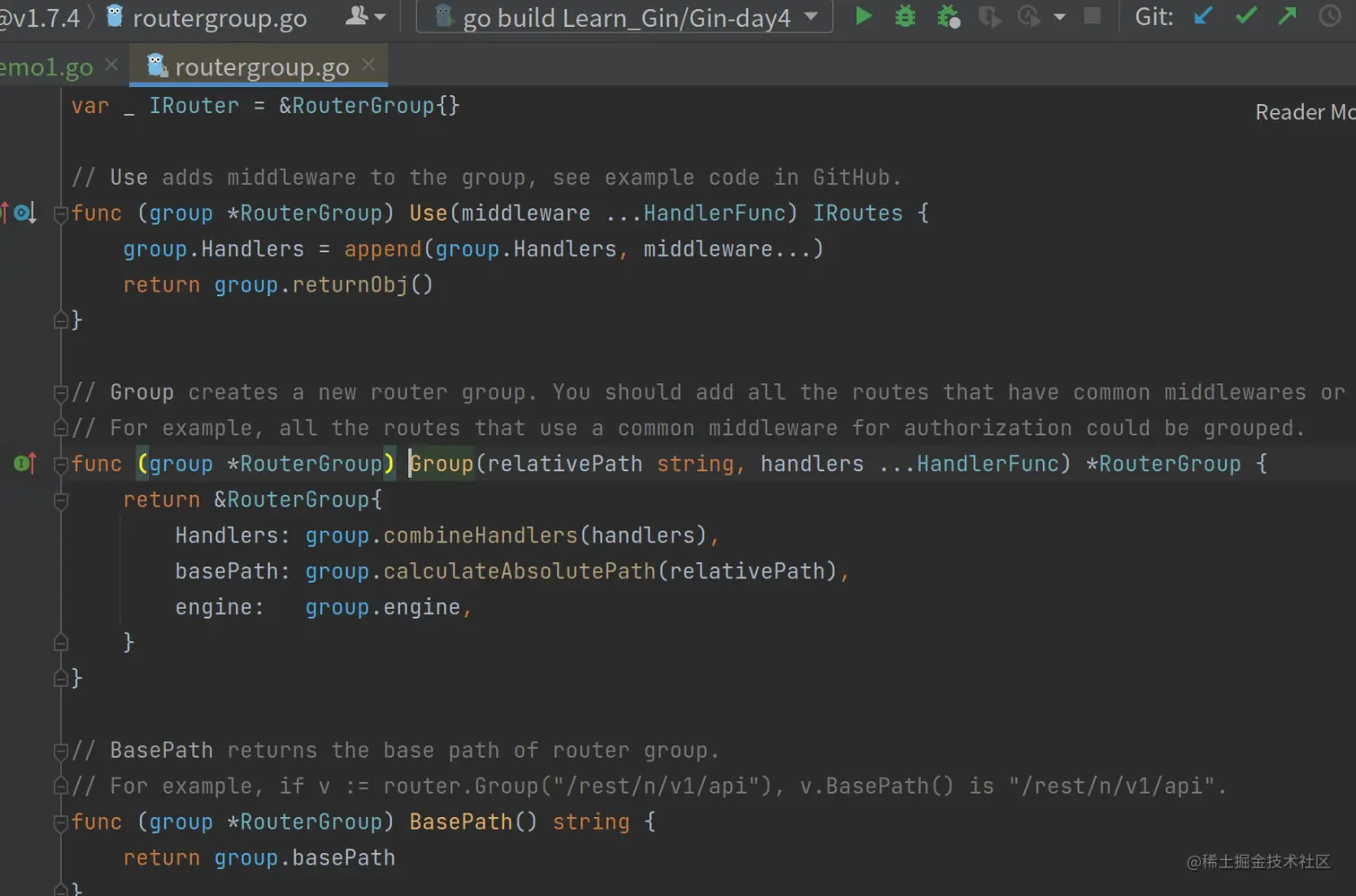Push commits with Git green arrow
The height and width of the screenshot is (896, 1356).
pyautogui.click(x=1288, y=16)
